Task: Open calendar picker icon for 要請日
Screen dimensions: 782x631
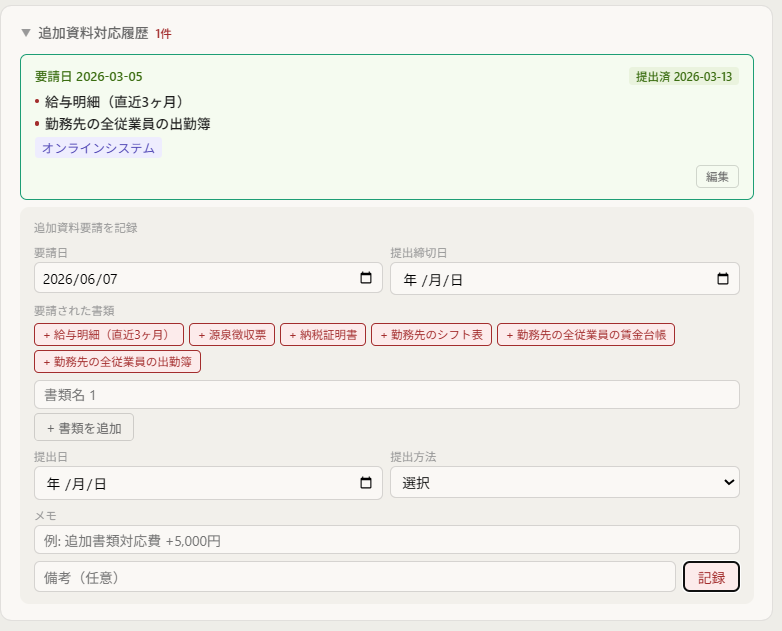Action: click(x=366, y=278)
